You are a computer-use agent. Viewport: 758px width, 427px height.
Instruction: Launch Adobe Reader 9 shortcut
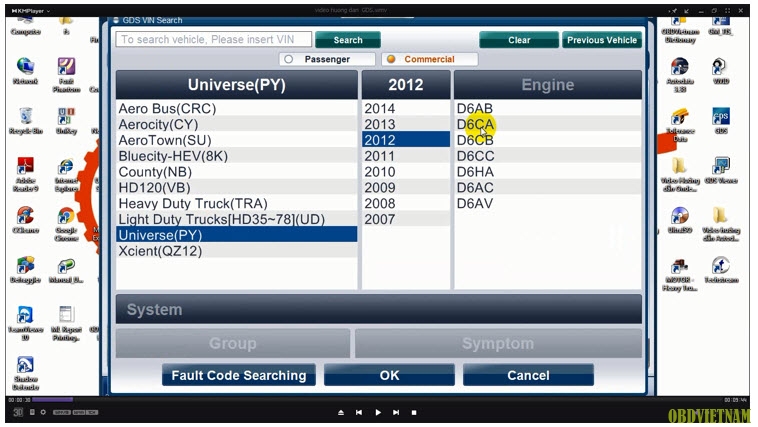26,174
